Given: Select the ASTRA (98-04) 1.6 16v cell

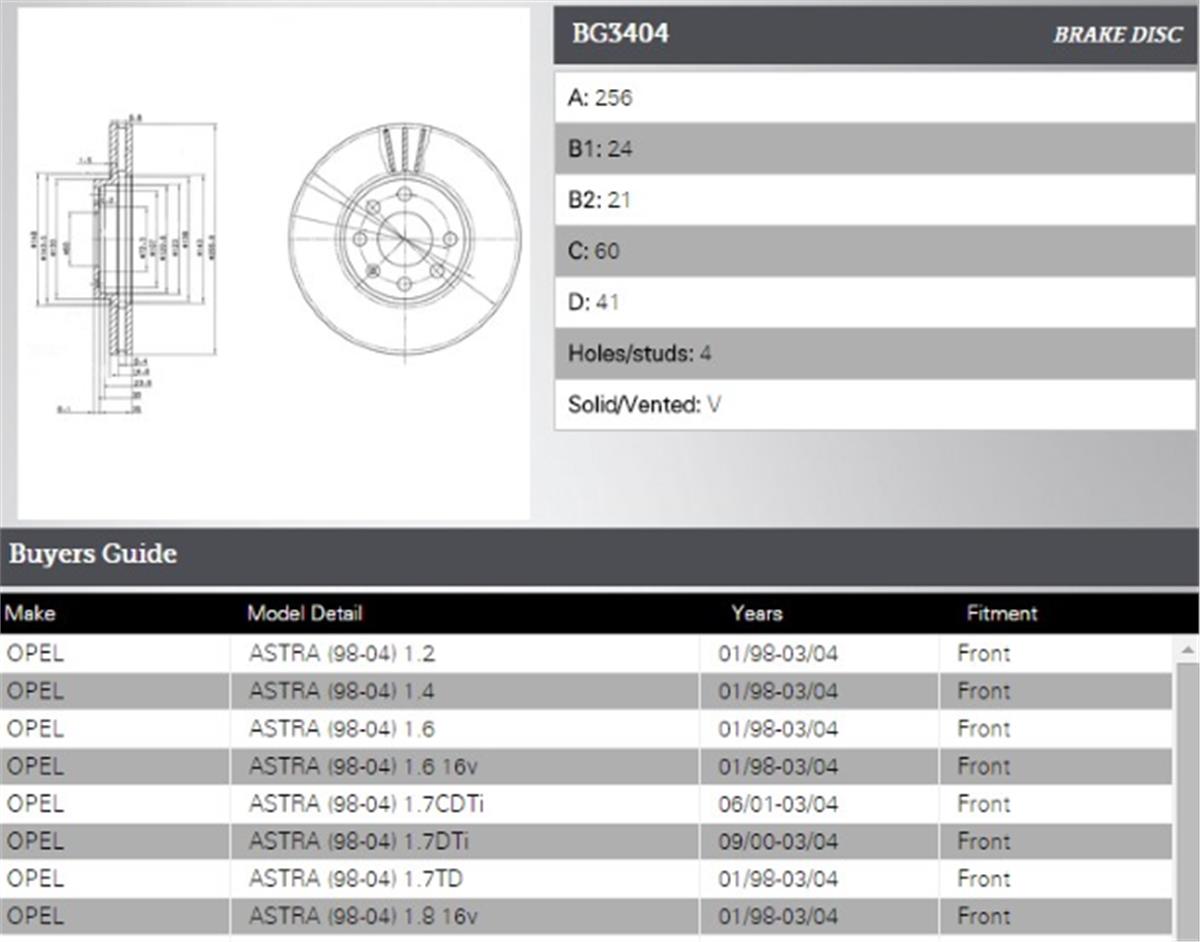Looking at the screenshot, I should coord(465,766).
